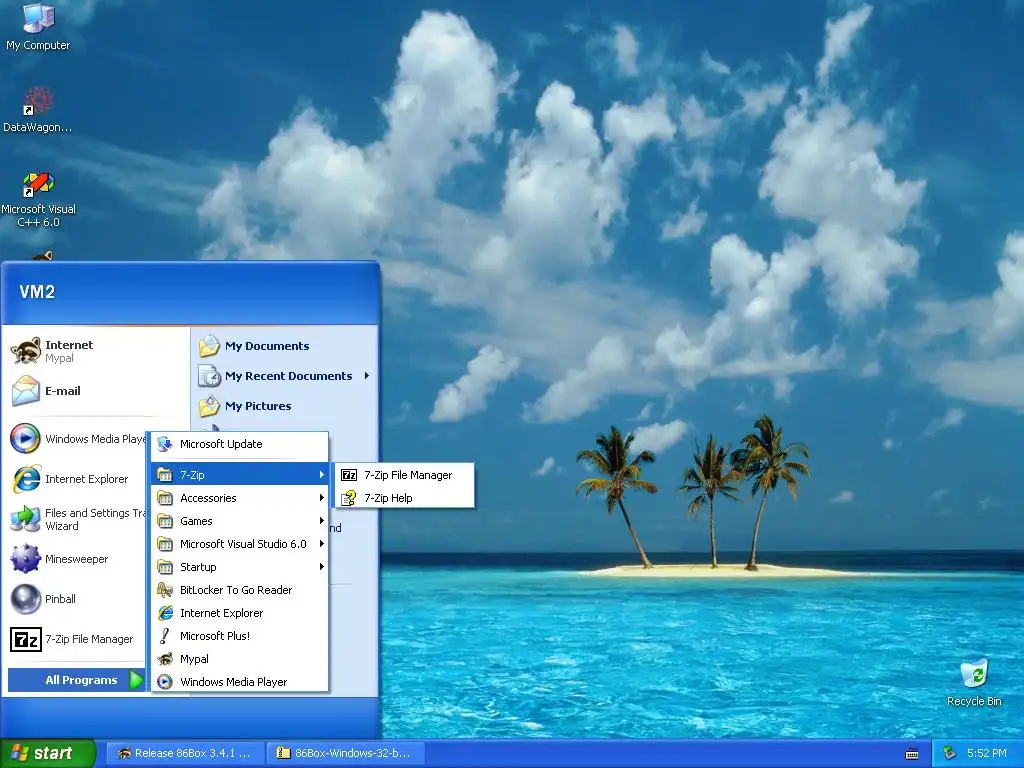Click BitLocker To Go Reader key icon
The height and width of the screenshot is (768, 1024).
tap(165, 590)
